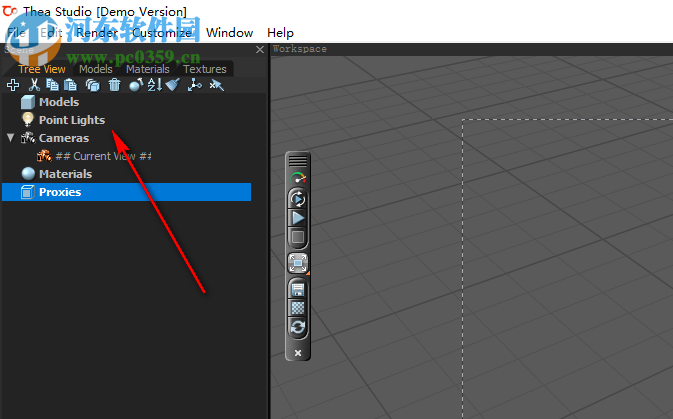
Task: Click the speedometer gauge icon on floating toolbar
Action: (x=298, y=178)
